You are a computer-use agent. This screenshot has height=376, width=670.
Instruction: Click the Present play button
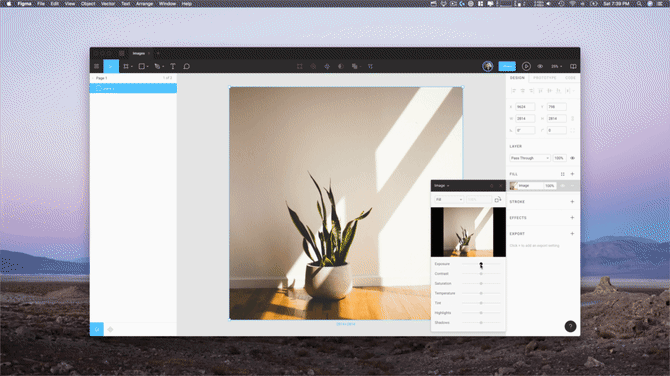[526, 66]
